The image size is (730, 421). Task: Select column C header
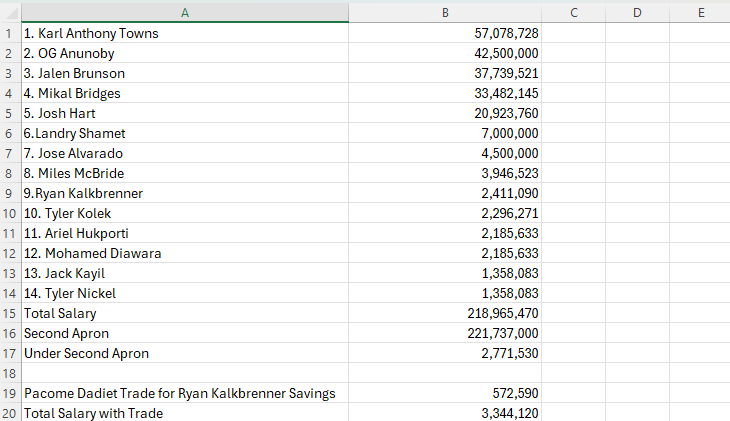point(574,13)
